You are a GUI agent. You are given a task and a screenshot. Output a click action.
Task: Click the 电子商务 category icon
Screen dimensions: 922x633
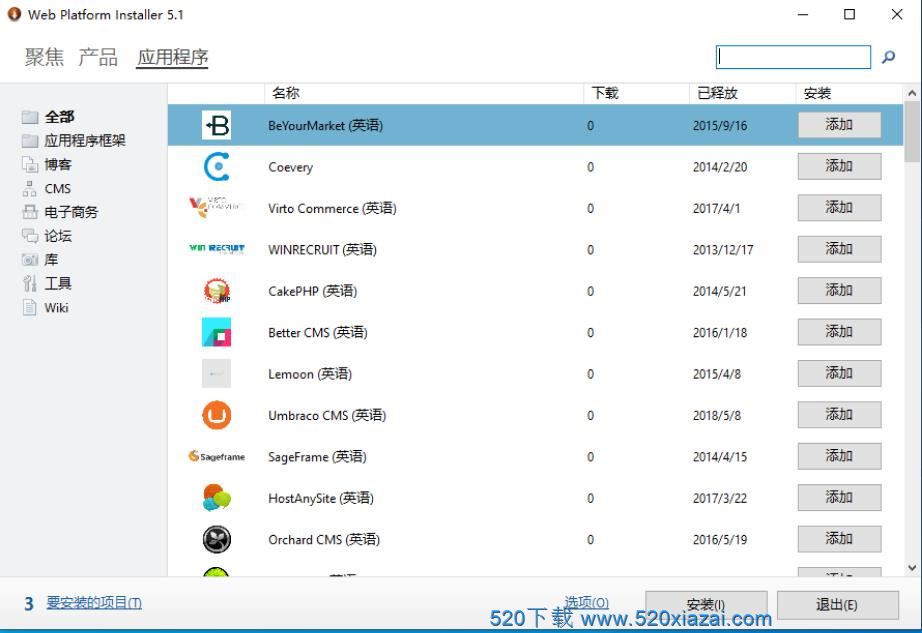[30, 212]
